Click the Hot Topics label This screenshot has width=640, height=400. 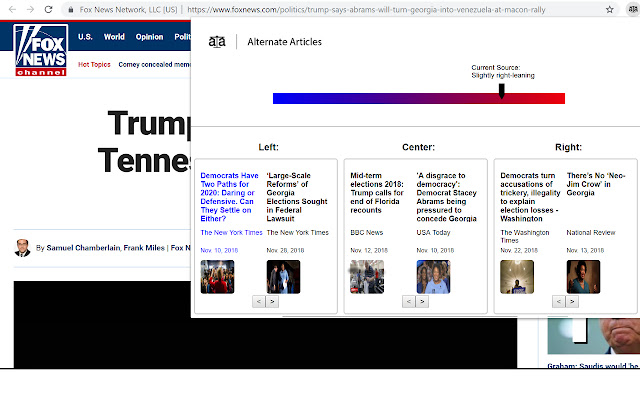coord(94,64)
